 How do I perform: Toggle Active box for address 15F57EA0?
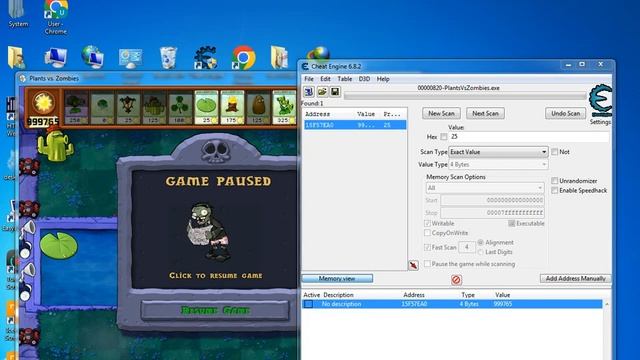(x=309, y=304)
